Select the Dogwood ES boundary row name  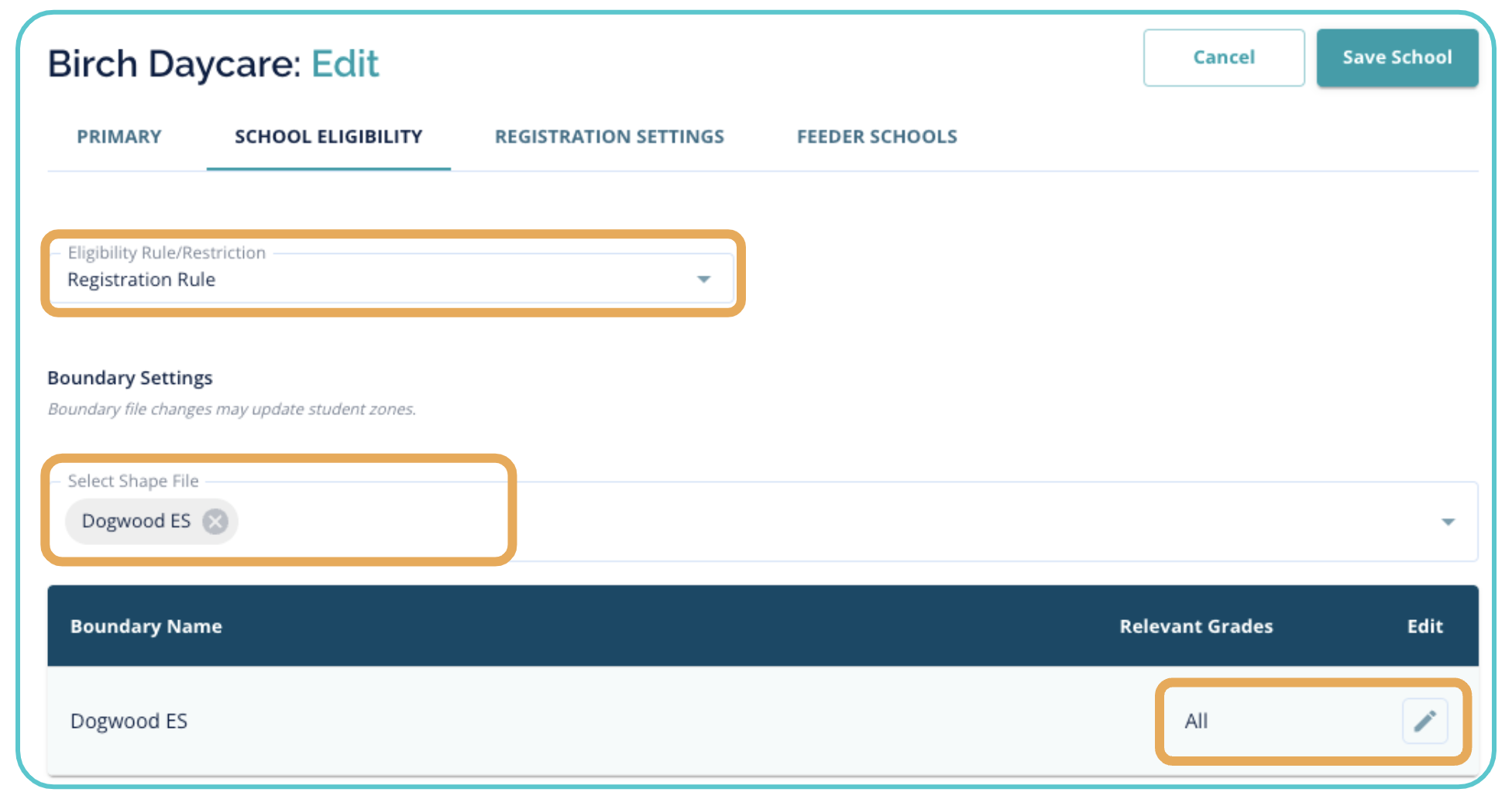pyautogui.click(x=129, y=722)
